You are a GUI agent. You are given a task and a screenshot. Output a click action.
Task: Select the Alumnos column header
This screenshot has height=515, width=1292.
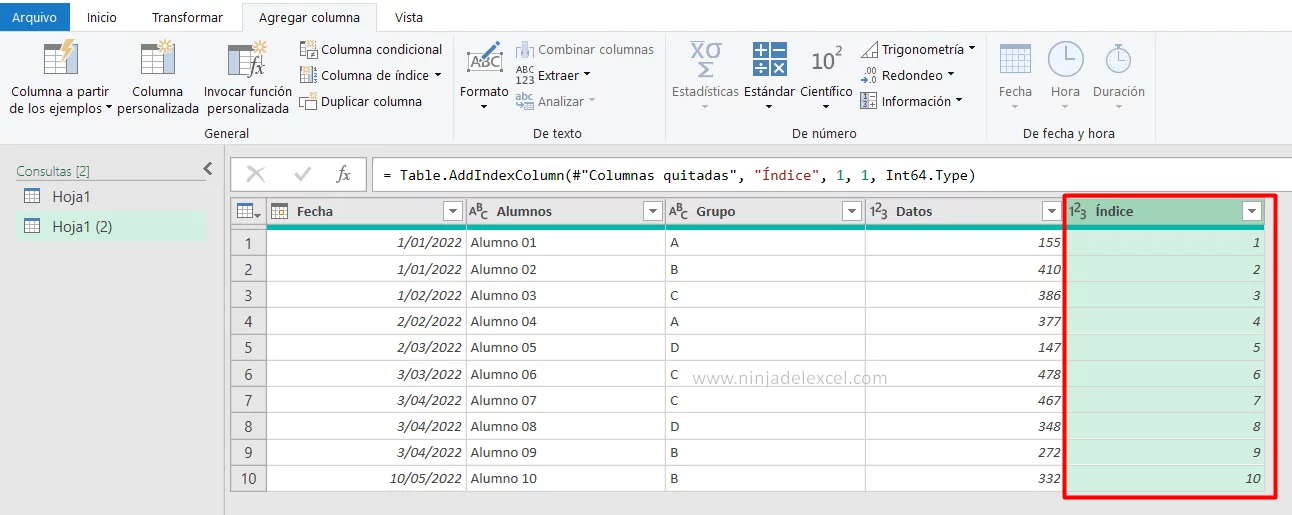[565, 211]
